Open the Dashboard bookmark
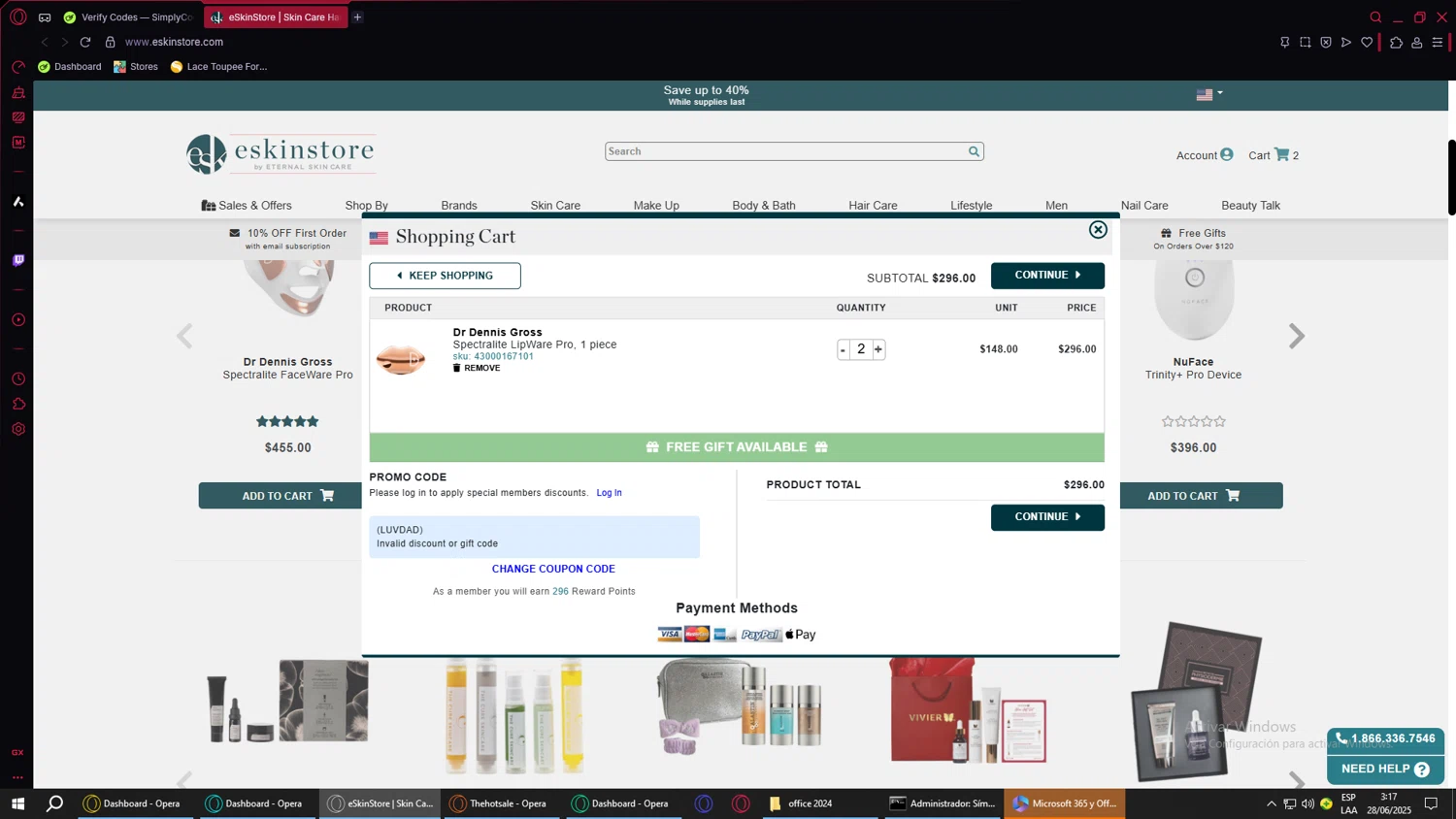Screen dimensions: 1456x819 69,67
